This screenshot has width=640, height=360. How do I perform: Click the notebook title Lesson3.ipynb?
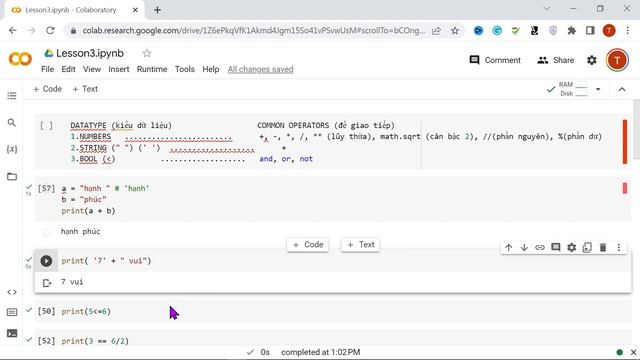point(90,53)
